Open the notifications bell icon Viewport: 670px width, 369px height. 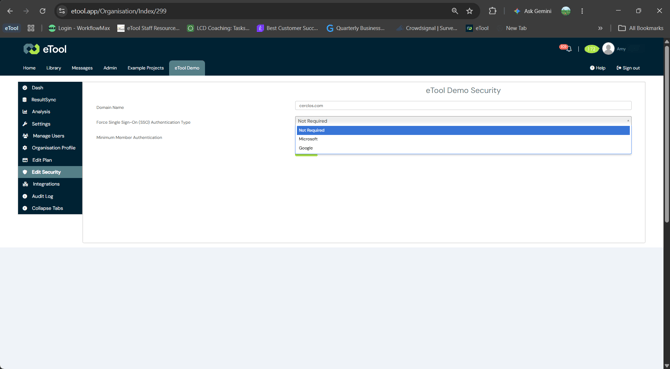pos(568,49)
